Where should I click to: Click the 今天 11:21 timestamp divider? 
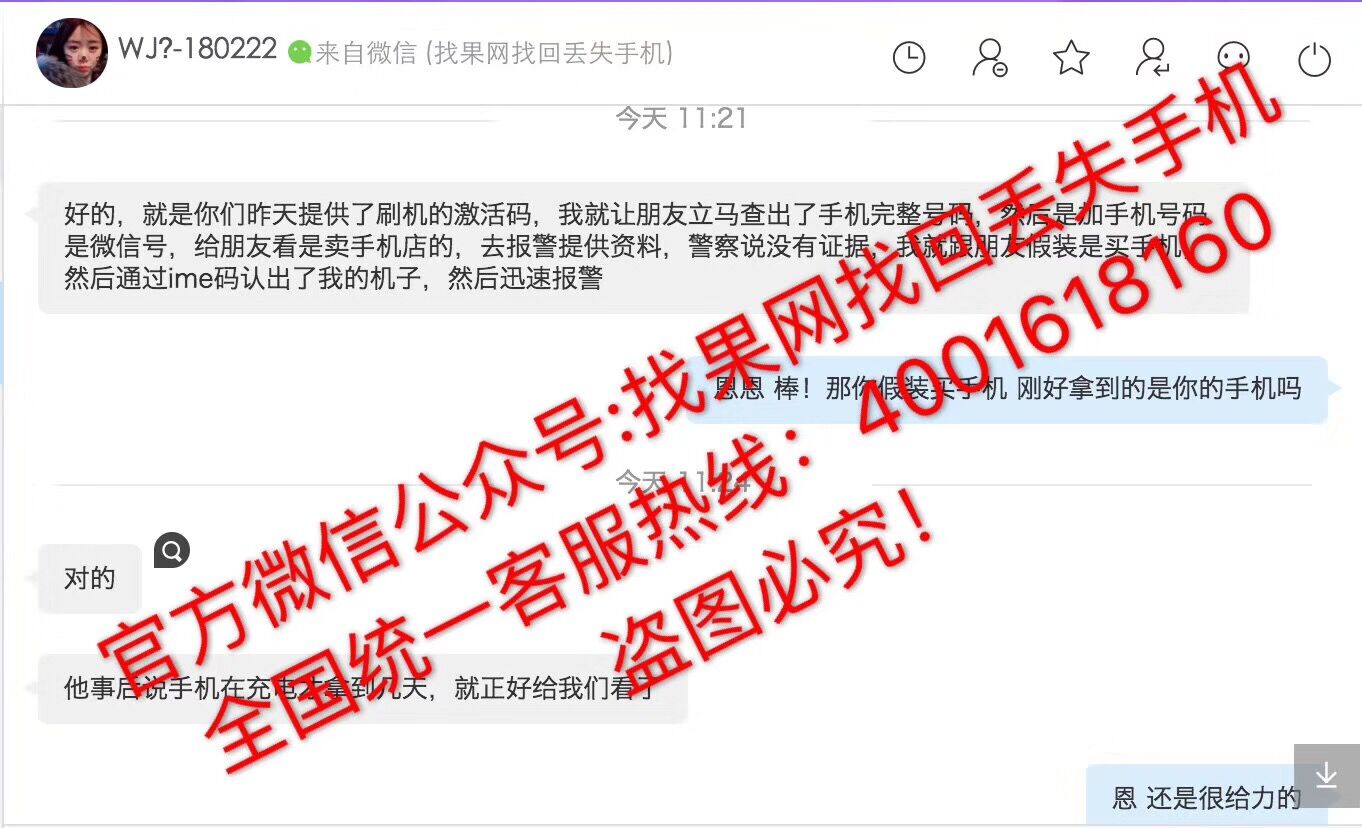[x=681, y=118]
